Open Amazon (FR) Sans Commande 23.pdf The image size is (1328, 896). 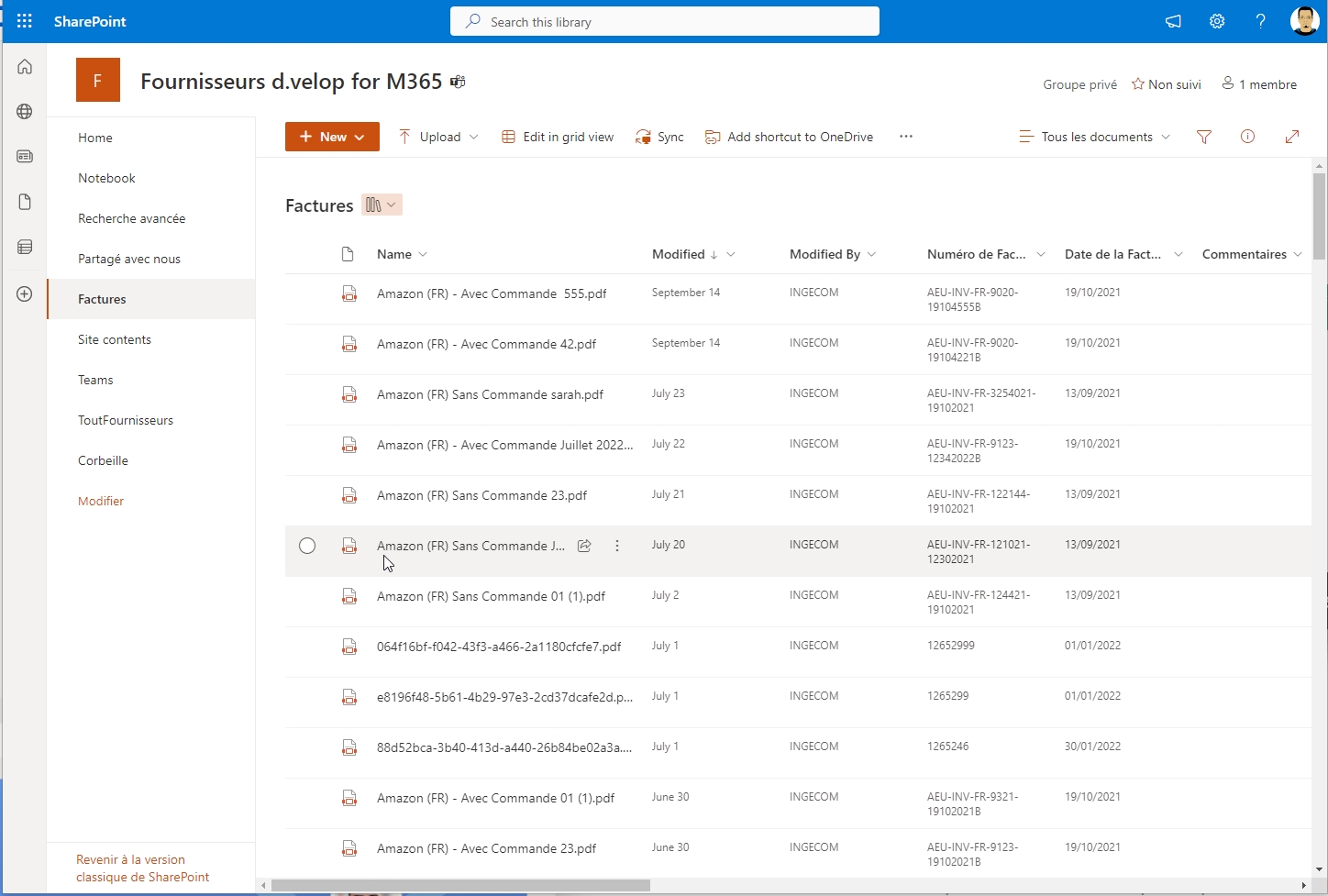(481, 495)
